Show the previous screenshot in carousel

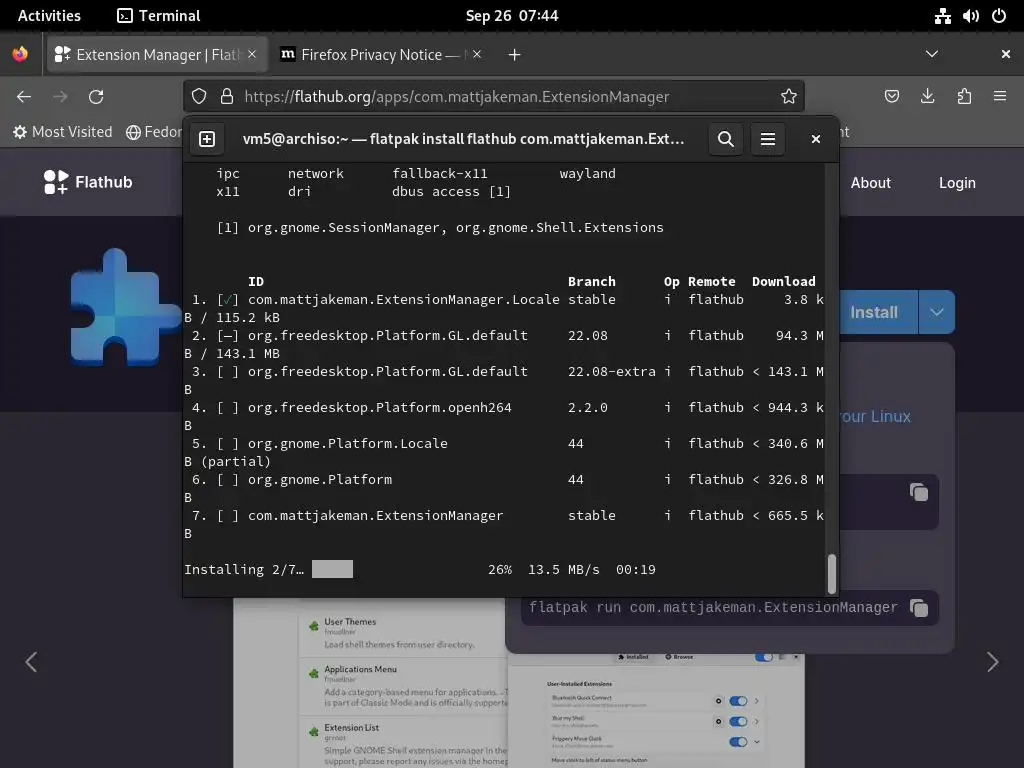(x=31, y=662)
